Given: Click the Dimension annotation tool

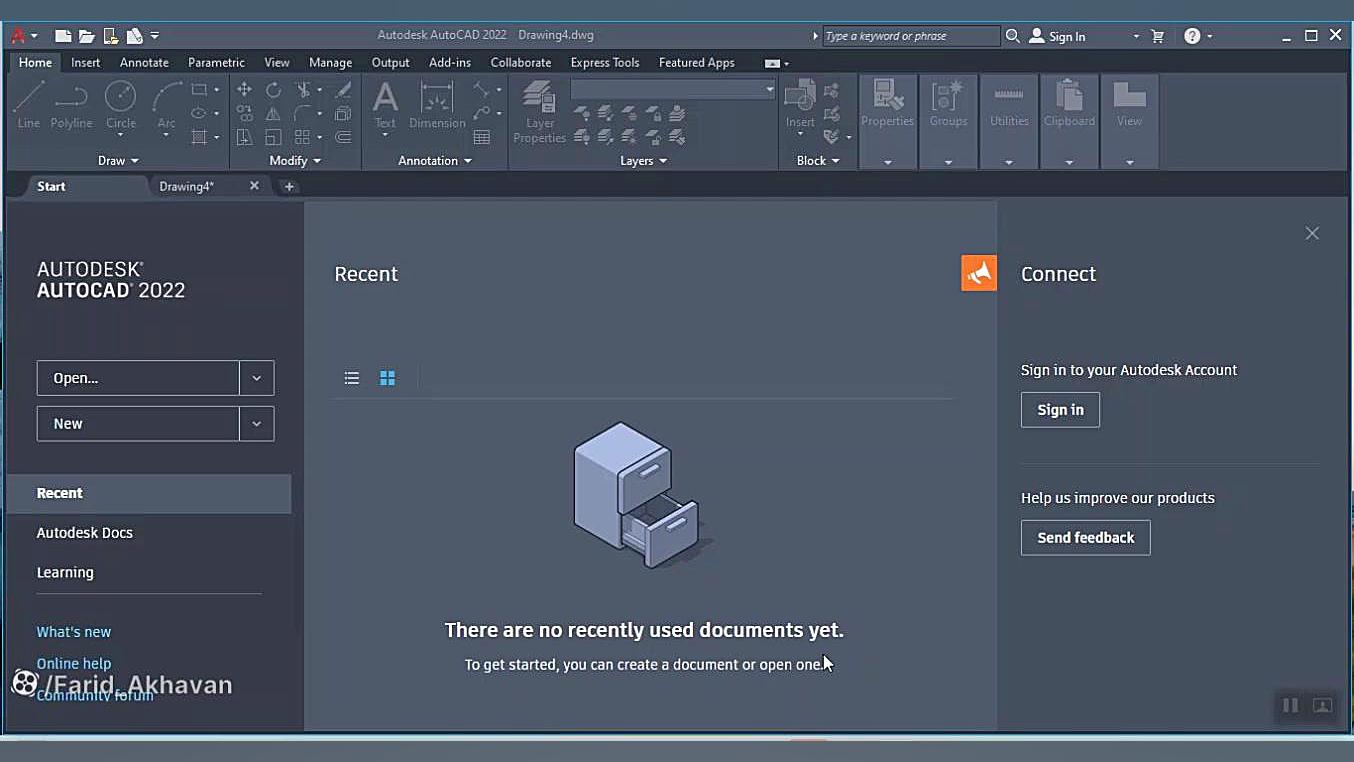Looking at the screenshot, I should (437, 106).
